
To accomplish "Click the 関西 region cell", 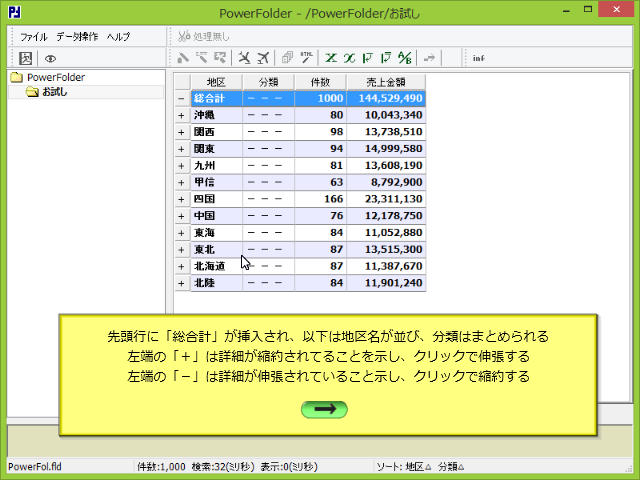I will [x=216, y=132].
